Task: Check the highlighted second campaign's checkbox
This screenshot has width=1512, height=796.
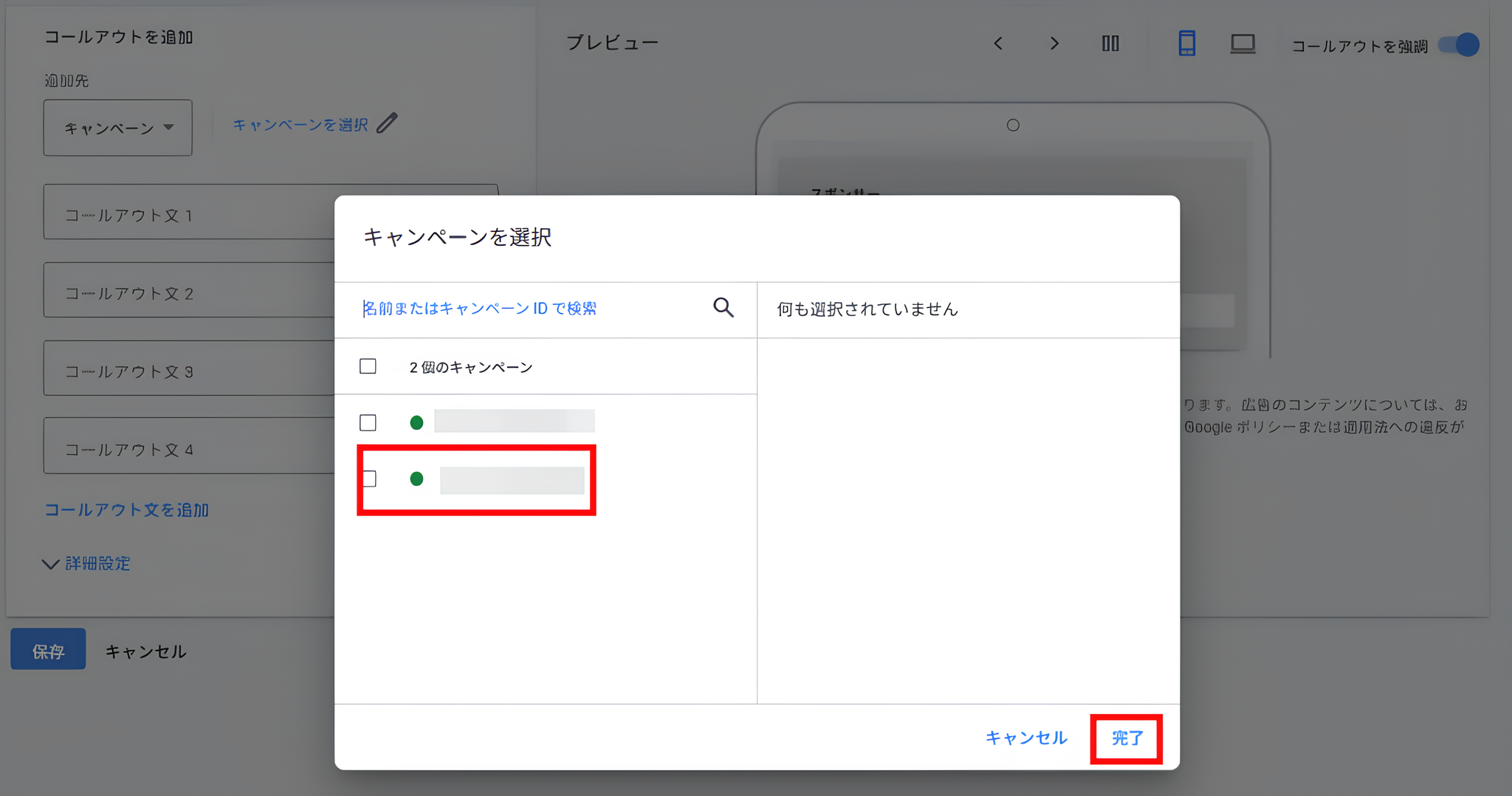Action: click(x=368, y=479)
